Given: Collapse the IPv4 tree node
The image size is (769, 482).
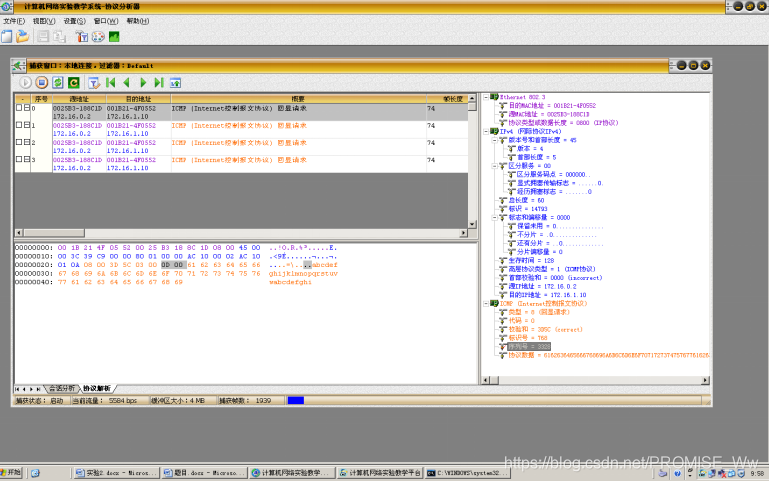Looking at the screenshot, I should click(486, 131).
